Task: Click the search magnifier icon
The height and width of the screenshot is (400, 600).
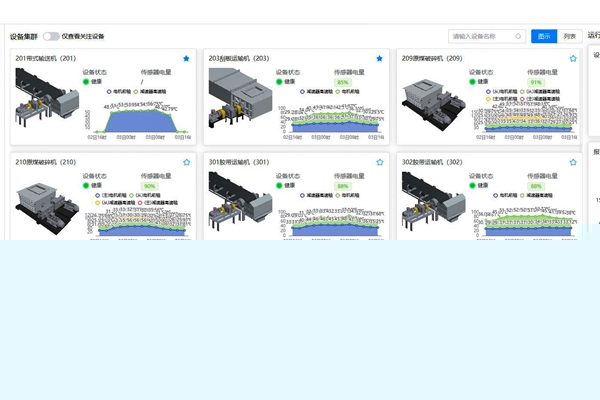Action: pos(518,36)
